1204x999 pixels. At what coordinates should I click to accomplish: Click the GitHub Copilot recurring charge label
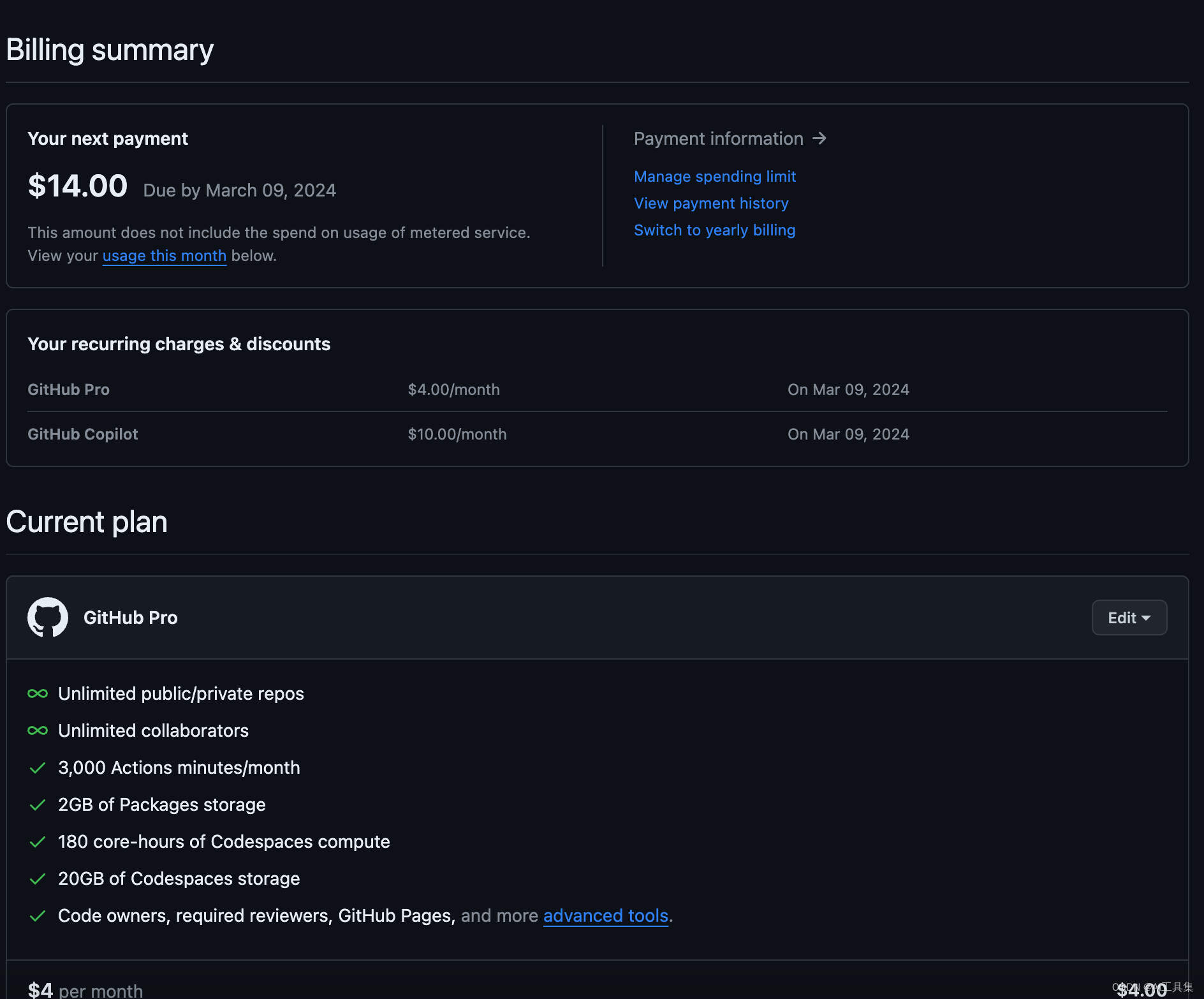tap(83, 434)
